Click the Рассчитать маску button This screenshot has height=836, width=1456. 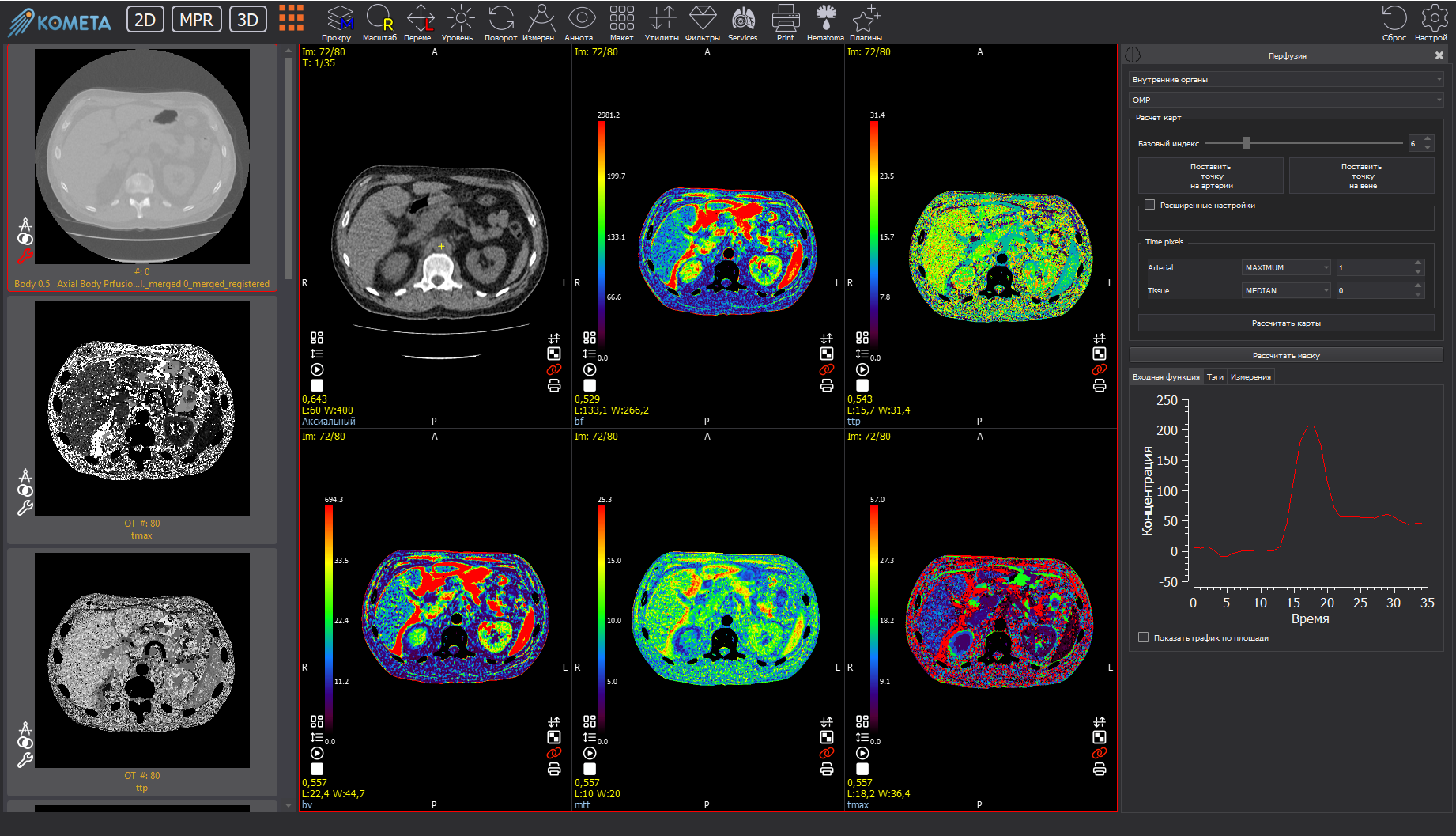coord(1286,356)
